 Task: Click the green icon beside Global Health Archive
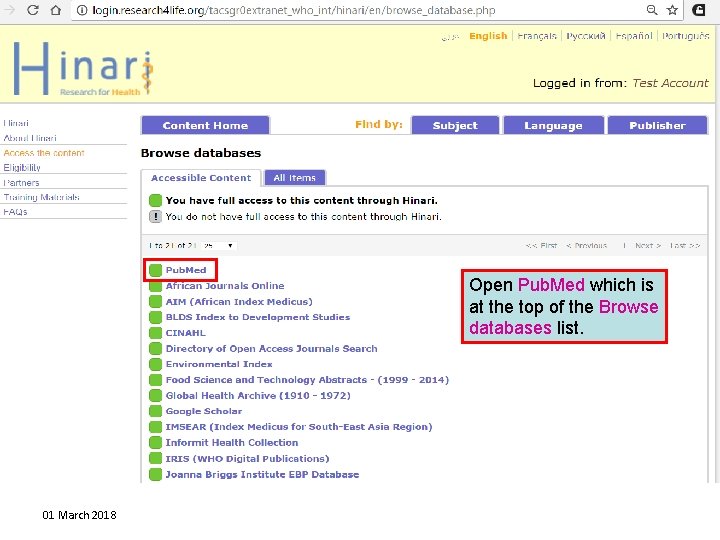coord(156,396)
